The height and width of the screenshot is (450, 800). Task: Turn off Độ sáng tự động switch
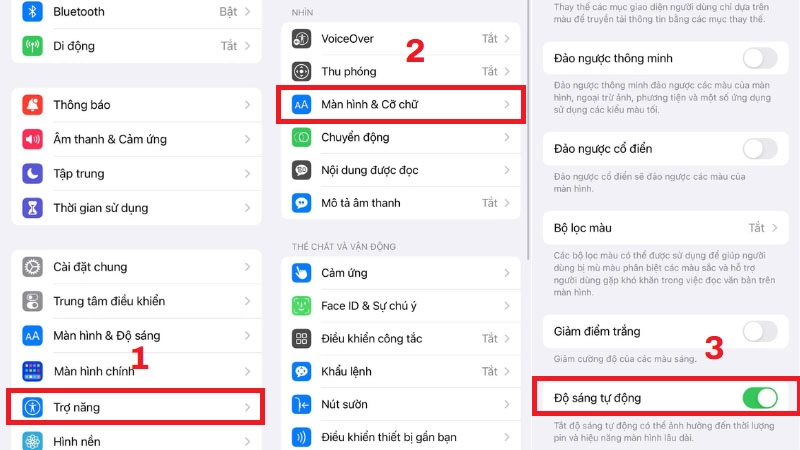pyautogui.click(x=760, y=398)
